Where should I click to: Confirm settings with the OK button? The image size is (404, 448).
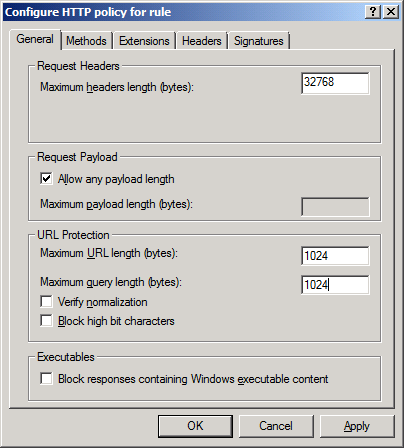click(195, 426)
